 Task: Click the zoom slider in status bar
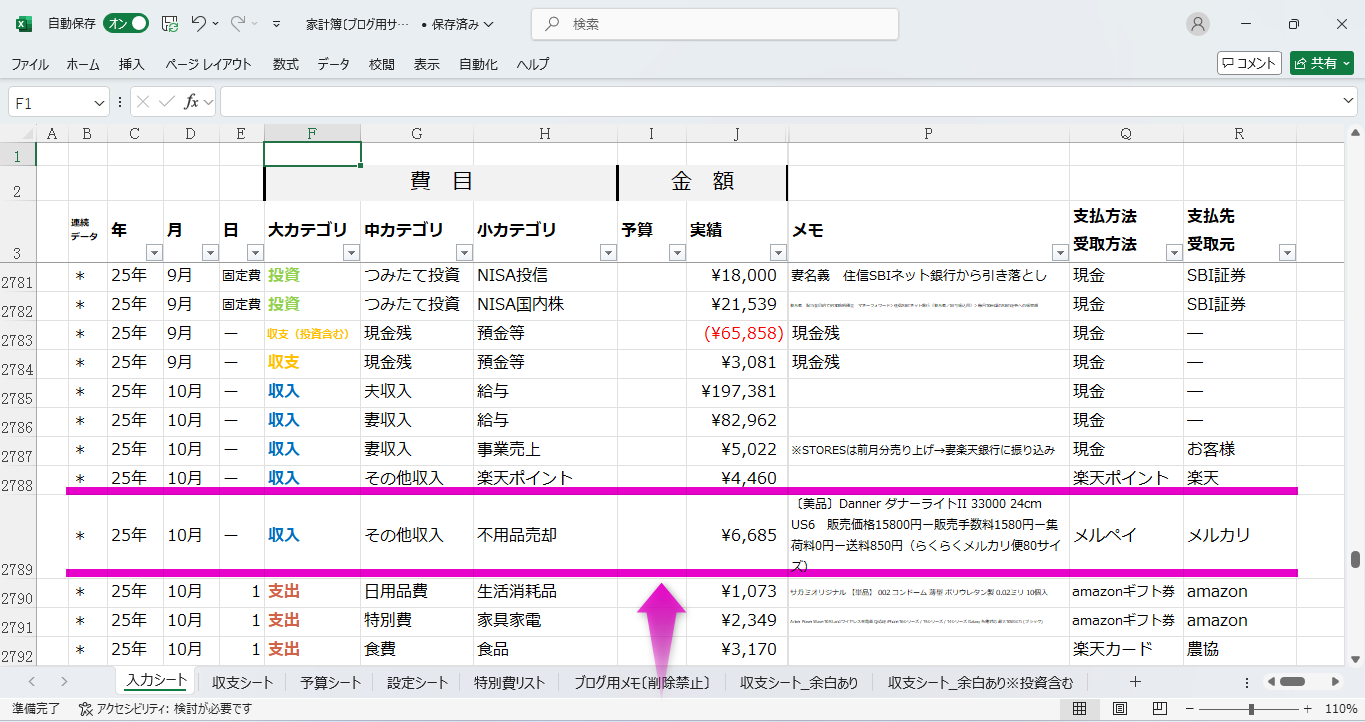click(1251, 709)
